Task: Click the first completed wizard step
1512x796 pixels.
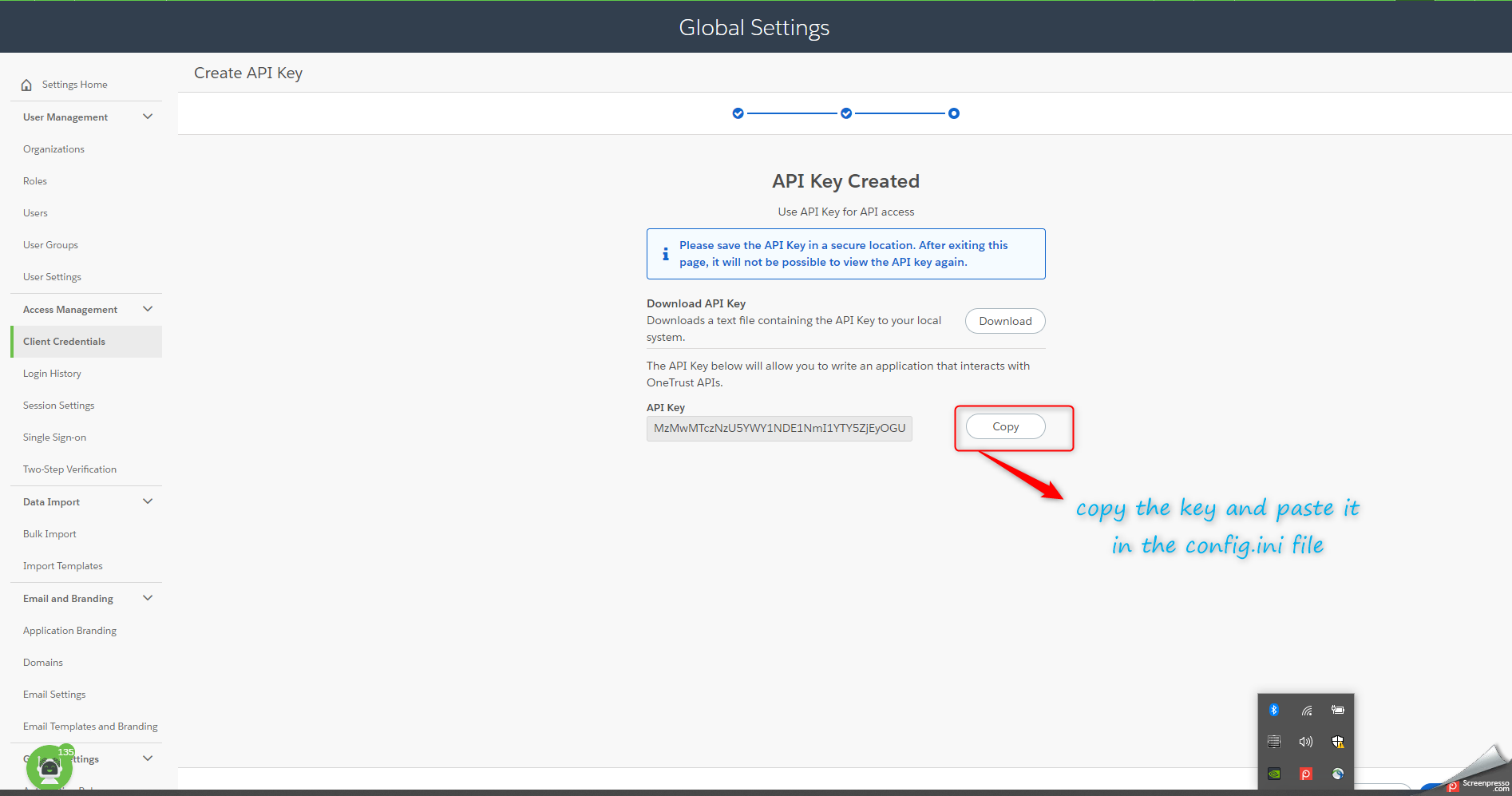Action: coord(738,113)
